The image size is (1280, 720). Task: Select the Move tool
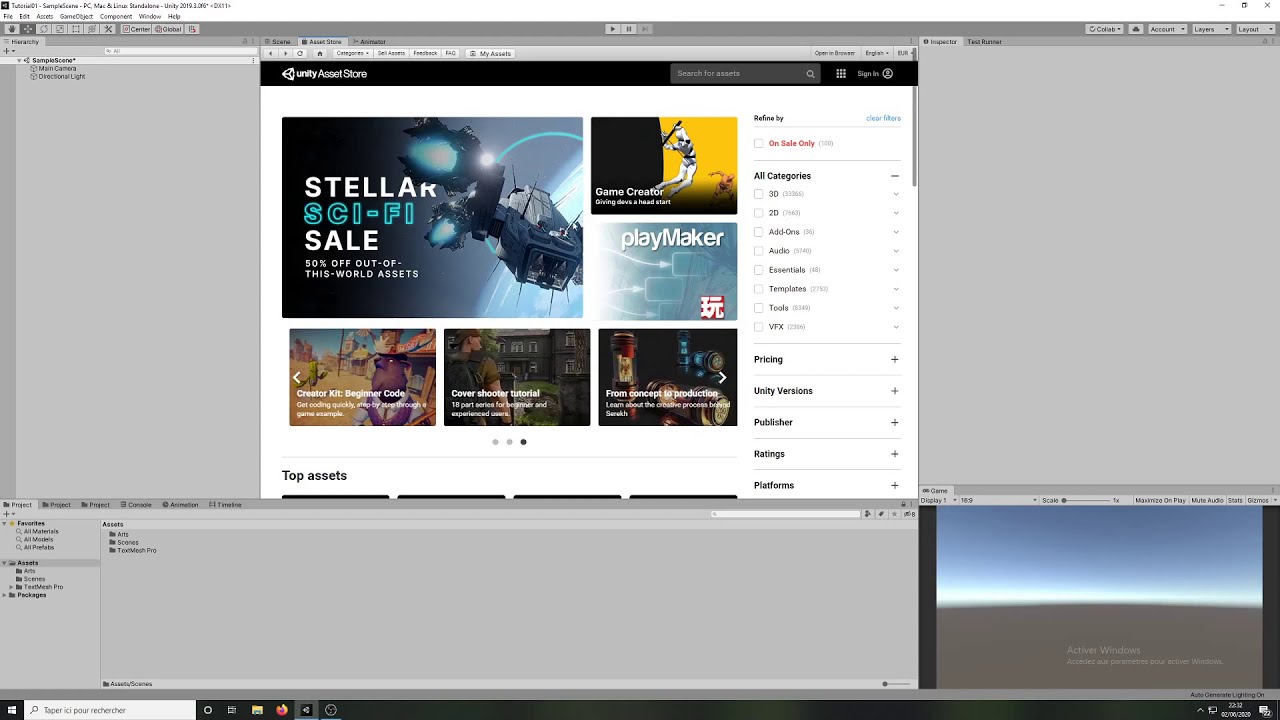pyautogui.click(x=27, y=29)
